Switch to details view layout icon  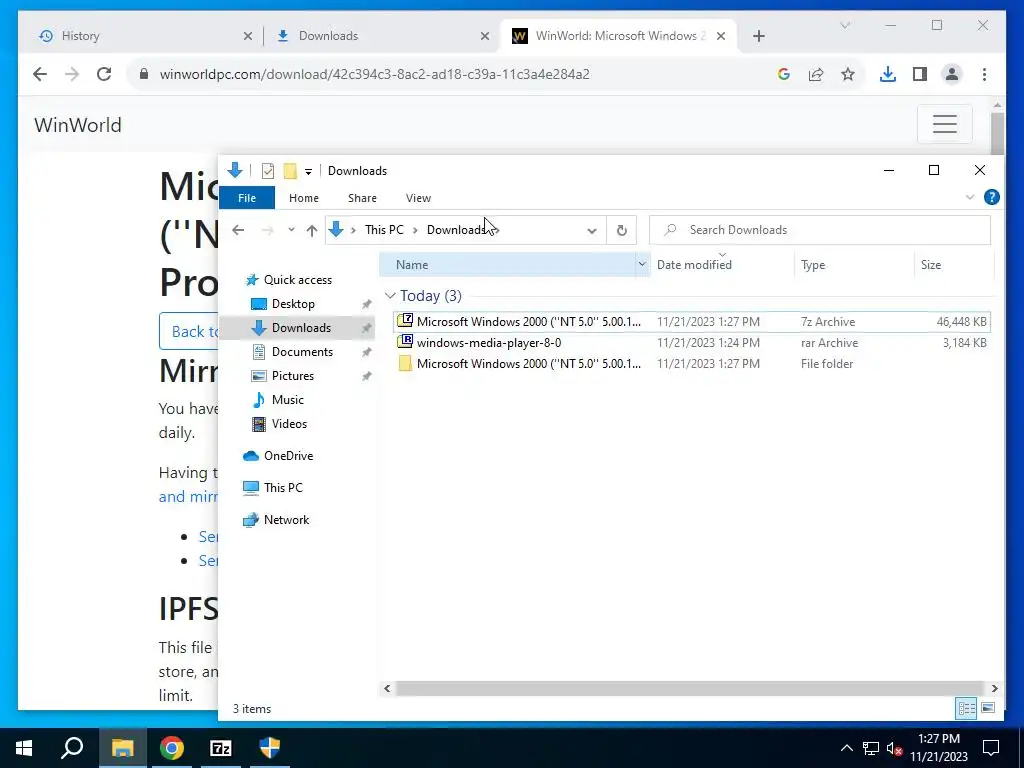click(967, 709)
